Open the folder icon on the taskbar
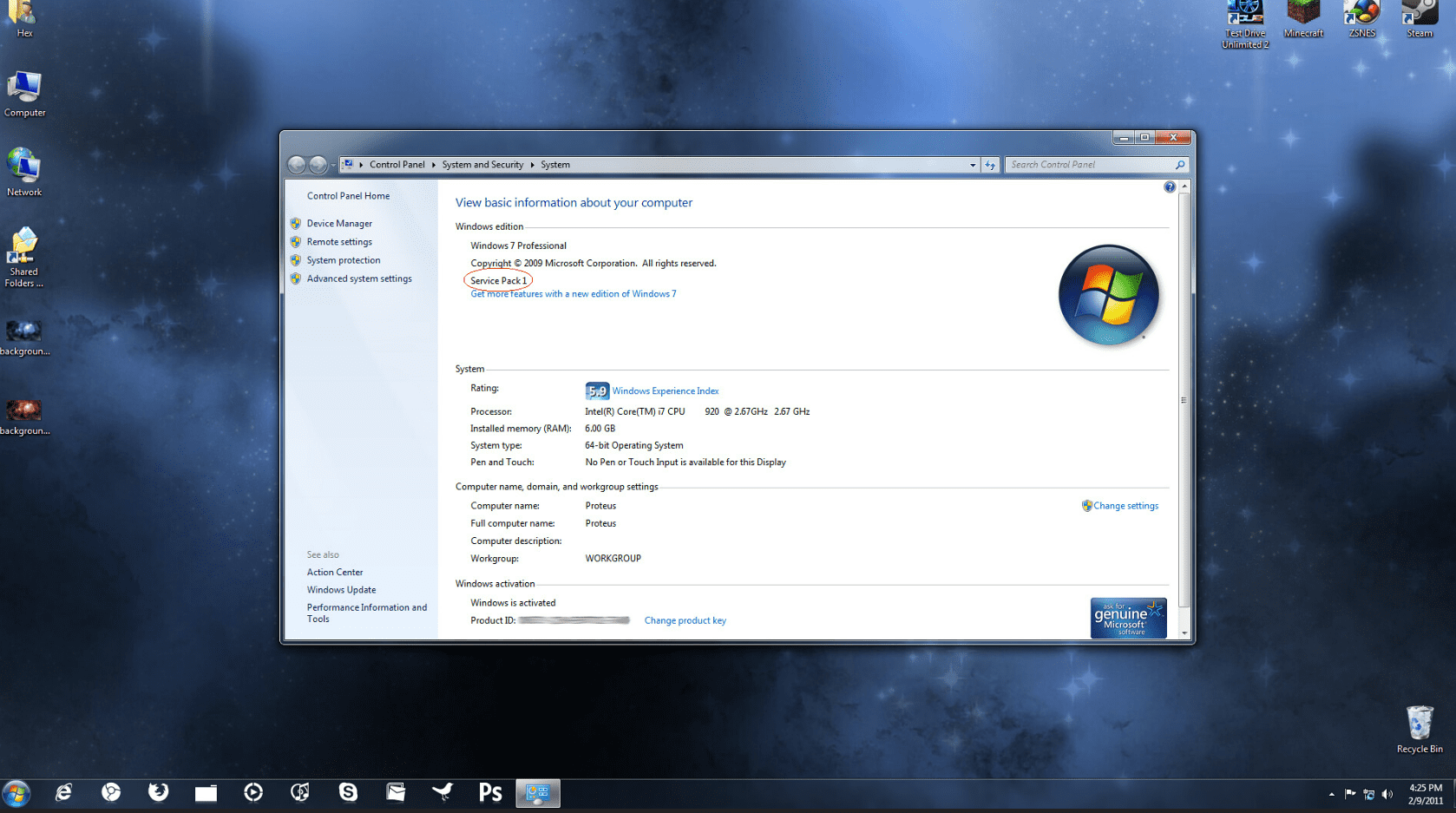 pos(206,793)
